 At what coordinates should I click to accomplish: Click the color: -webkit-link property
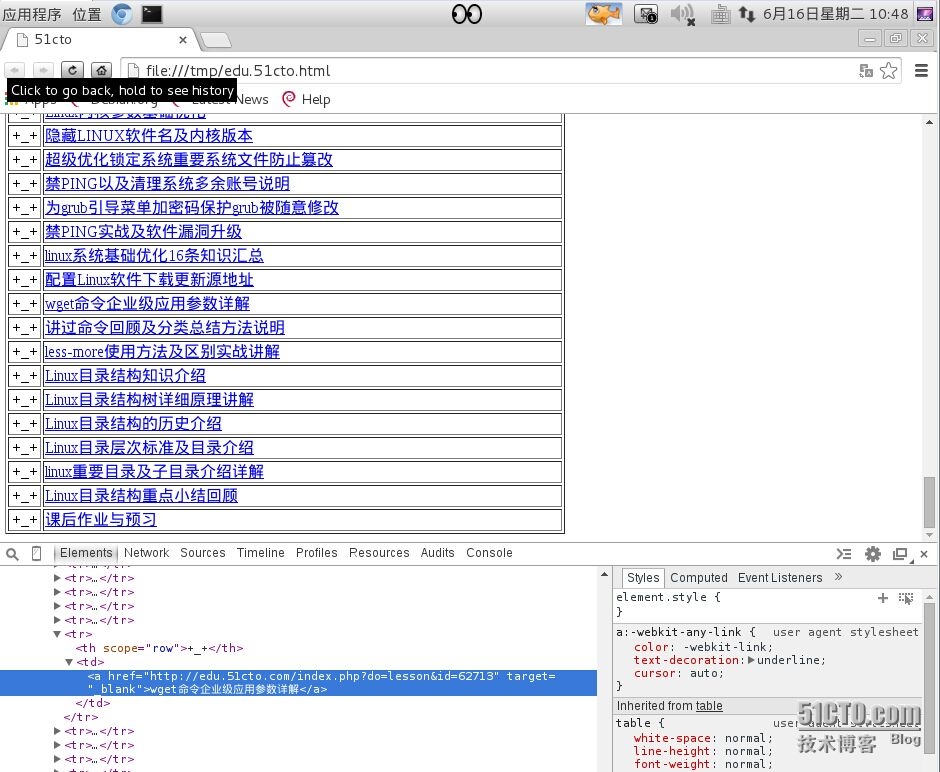click(703, 647)
